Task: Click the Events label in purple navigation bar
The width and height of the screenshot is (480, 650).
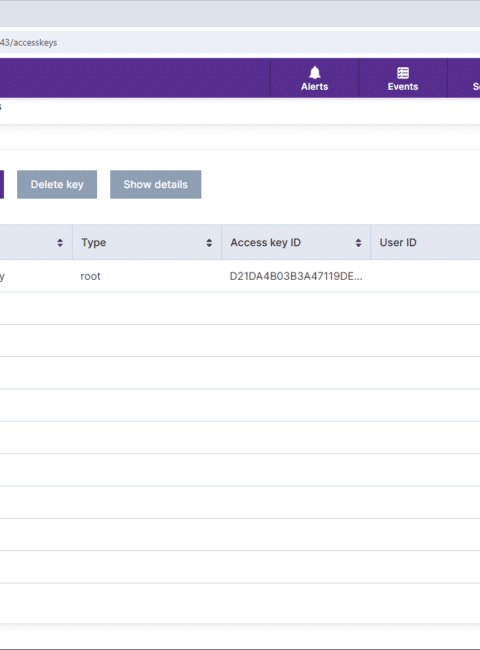Action: (x=403, y=87)
